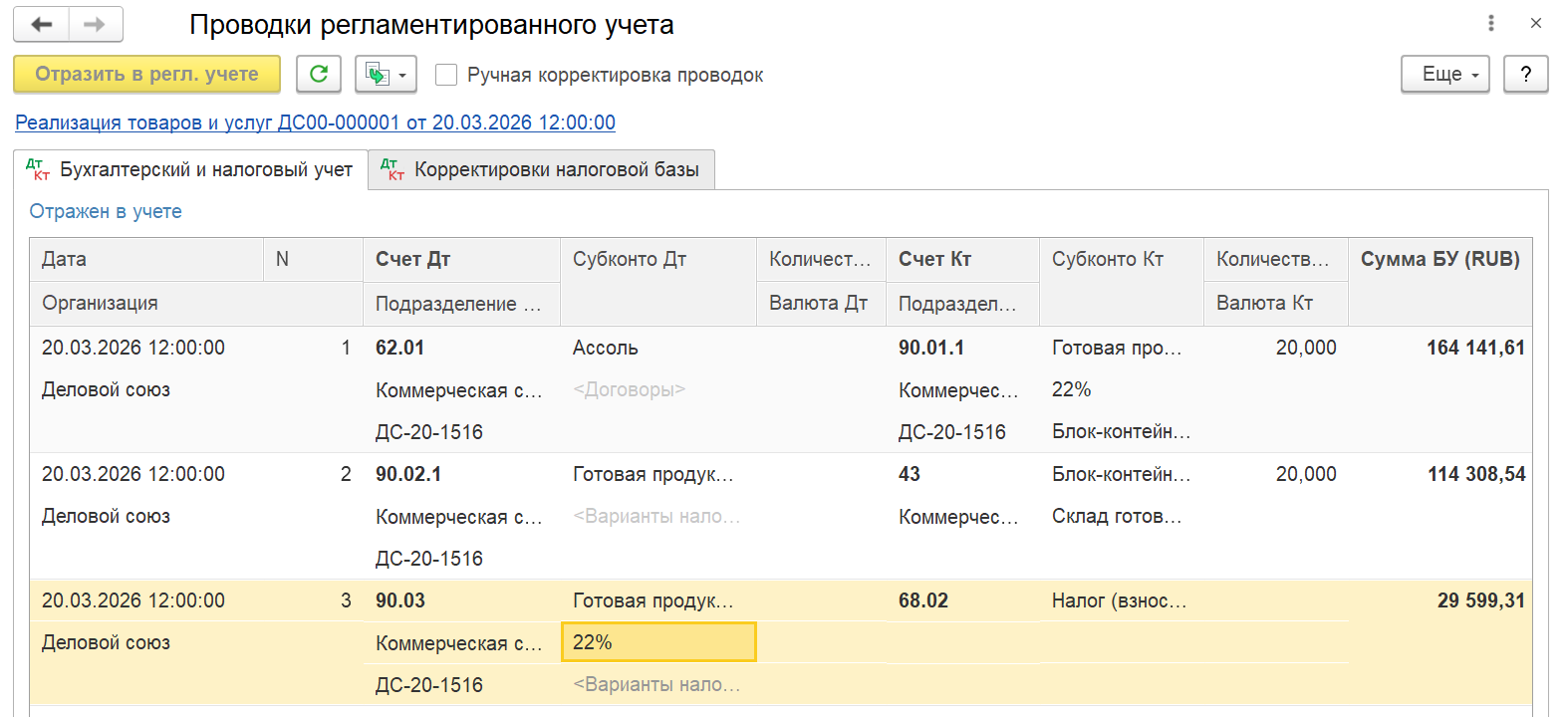Viewport: 1568px width, 717px height.
Task: Click the Отражен в учете status link
Action: [x=106, y=211]
